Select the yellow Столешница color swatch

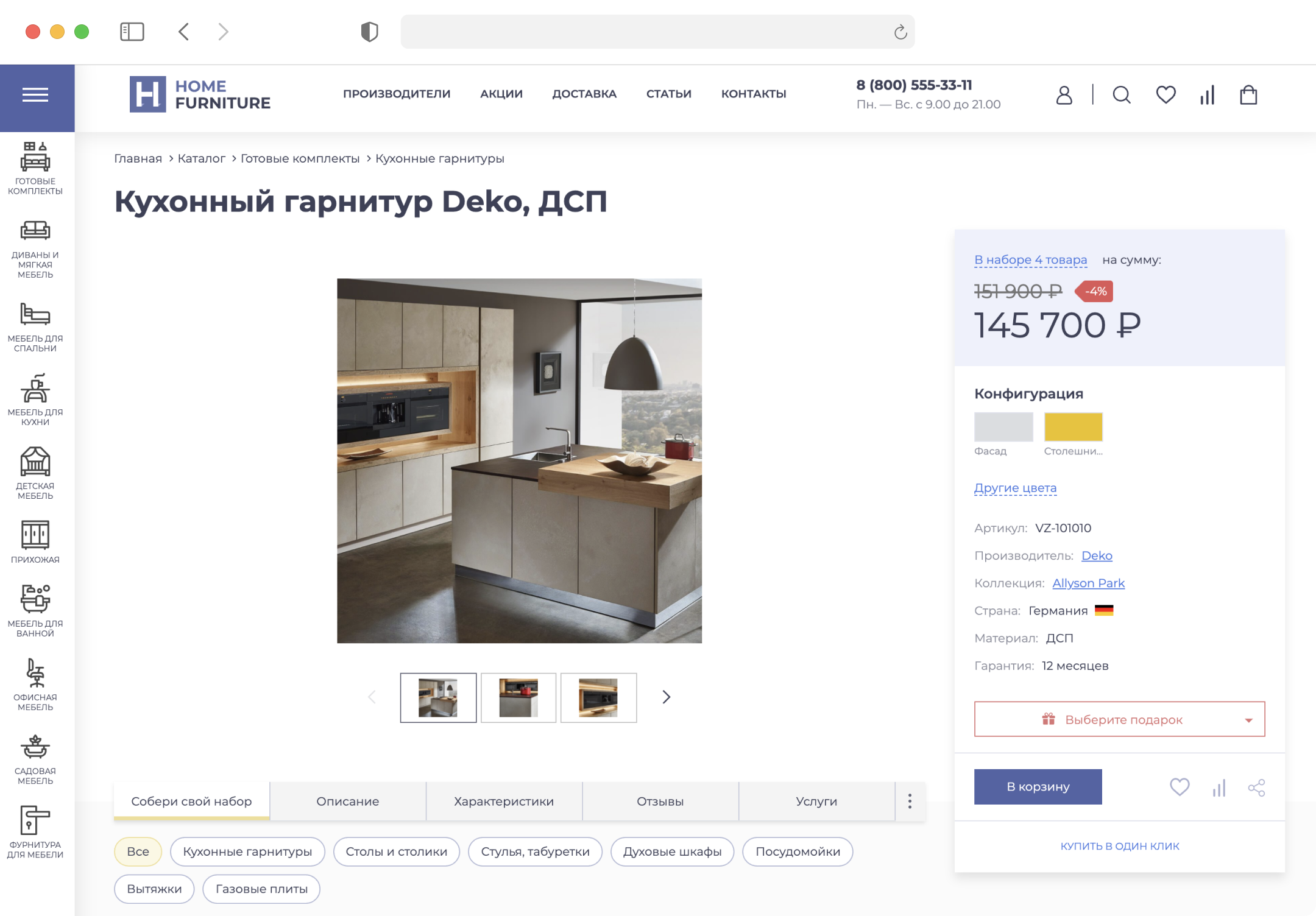[1073, 427]
